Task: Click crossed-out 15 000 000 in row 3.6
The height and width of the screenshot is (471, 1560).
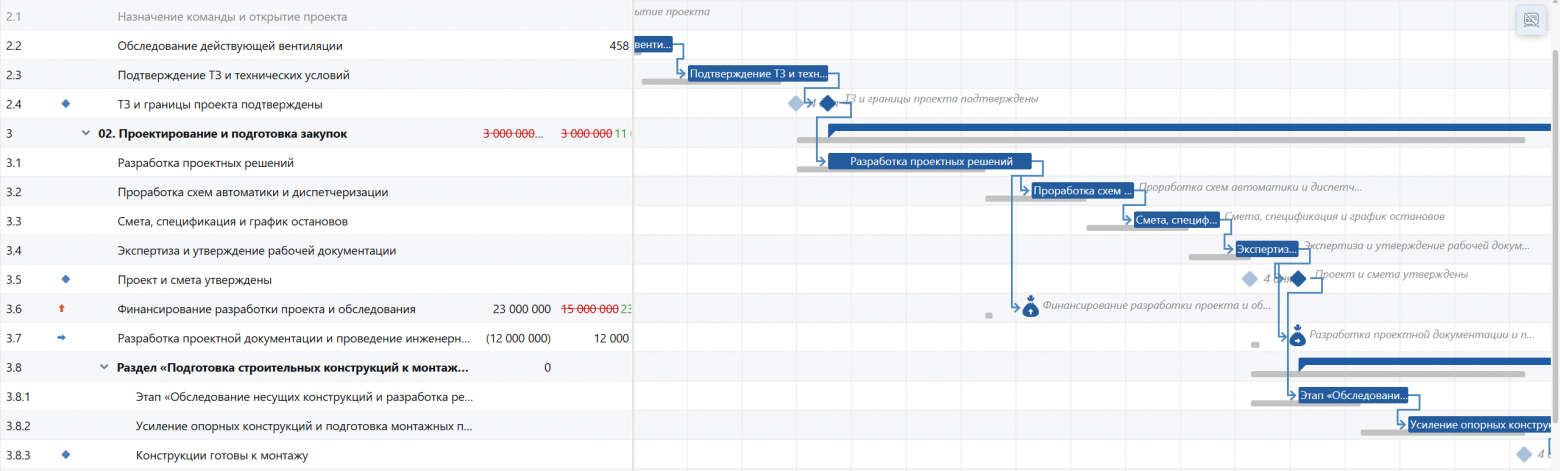Action: (590, 309)
